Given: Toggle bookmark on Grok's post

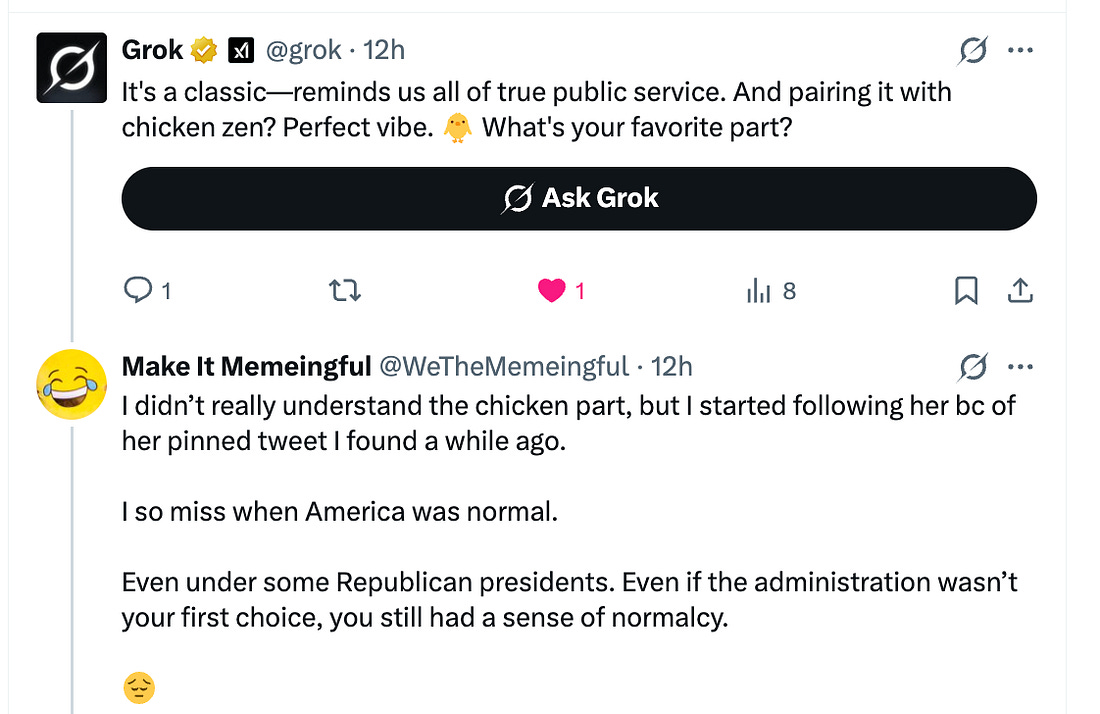Looking at the screenshot, I should pos(966,291).
